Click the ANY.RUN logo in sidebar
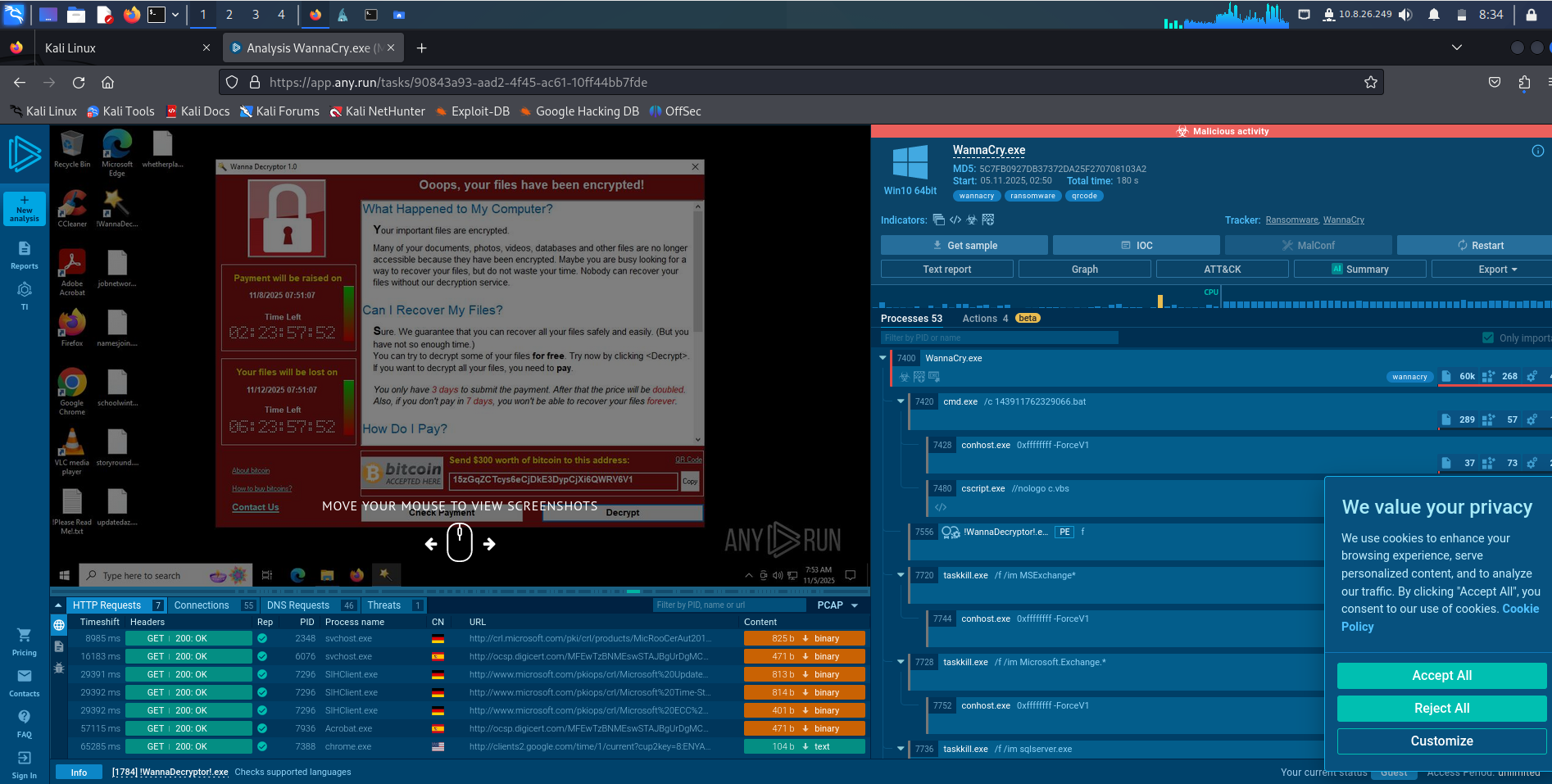1552x784 pixels. [x=25, y=154]
